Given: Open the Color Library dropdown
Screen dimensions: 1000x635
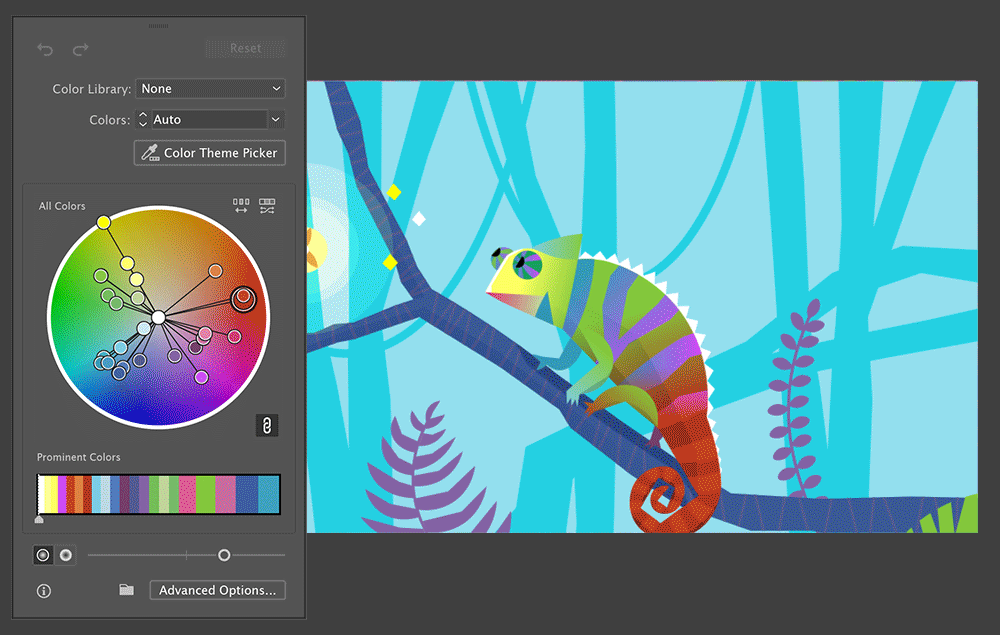Looking at the screenshot, I should pyautogui.click(x=209, y=88).
